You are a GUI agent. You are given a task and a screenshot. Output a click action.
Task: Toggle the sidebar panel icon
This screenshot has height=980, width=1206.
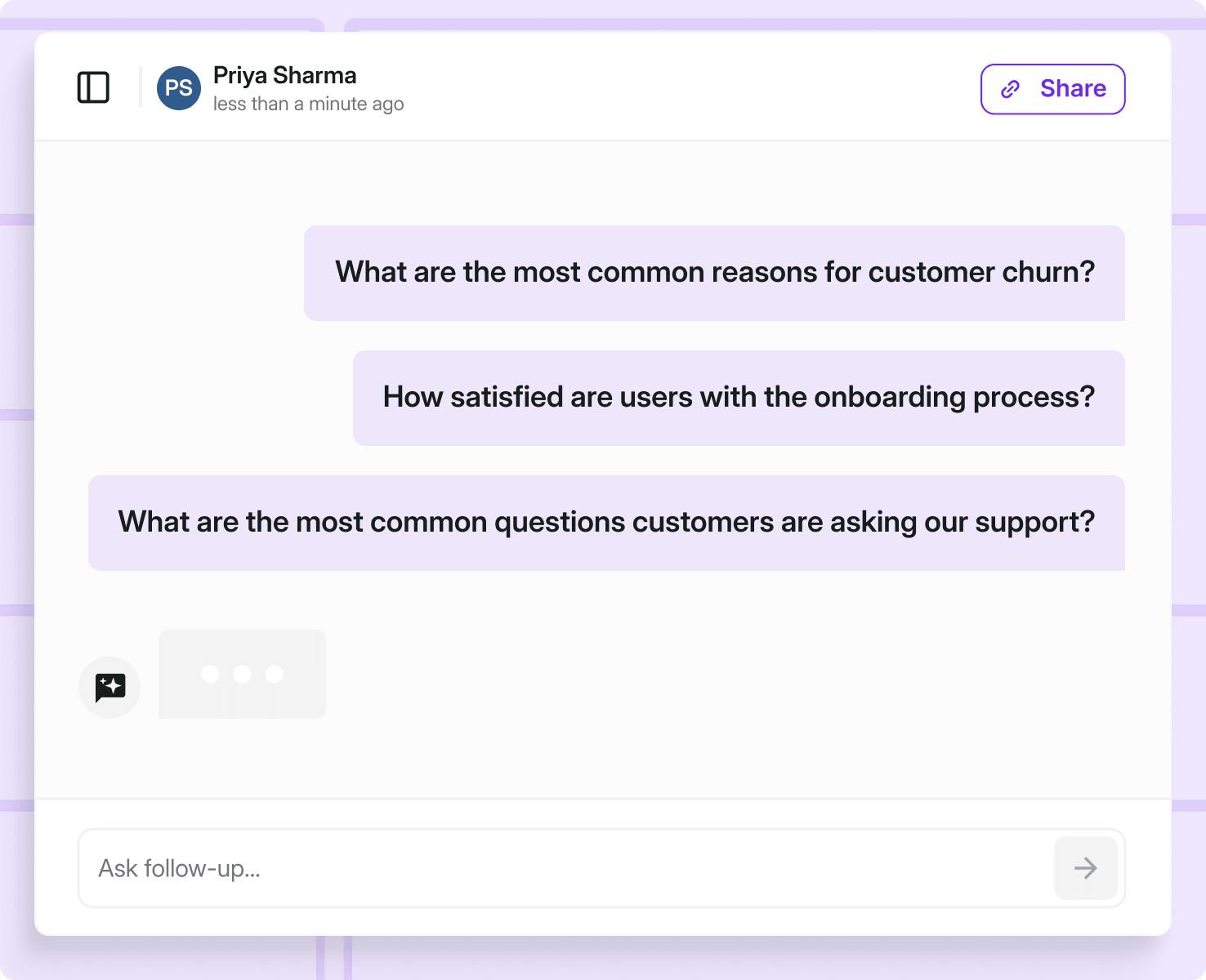93,87
